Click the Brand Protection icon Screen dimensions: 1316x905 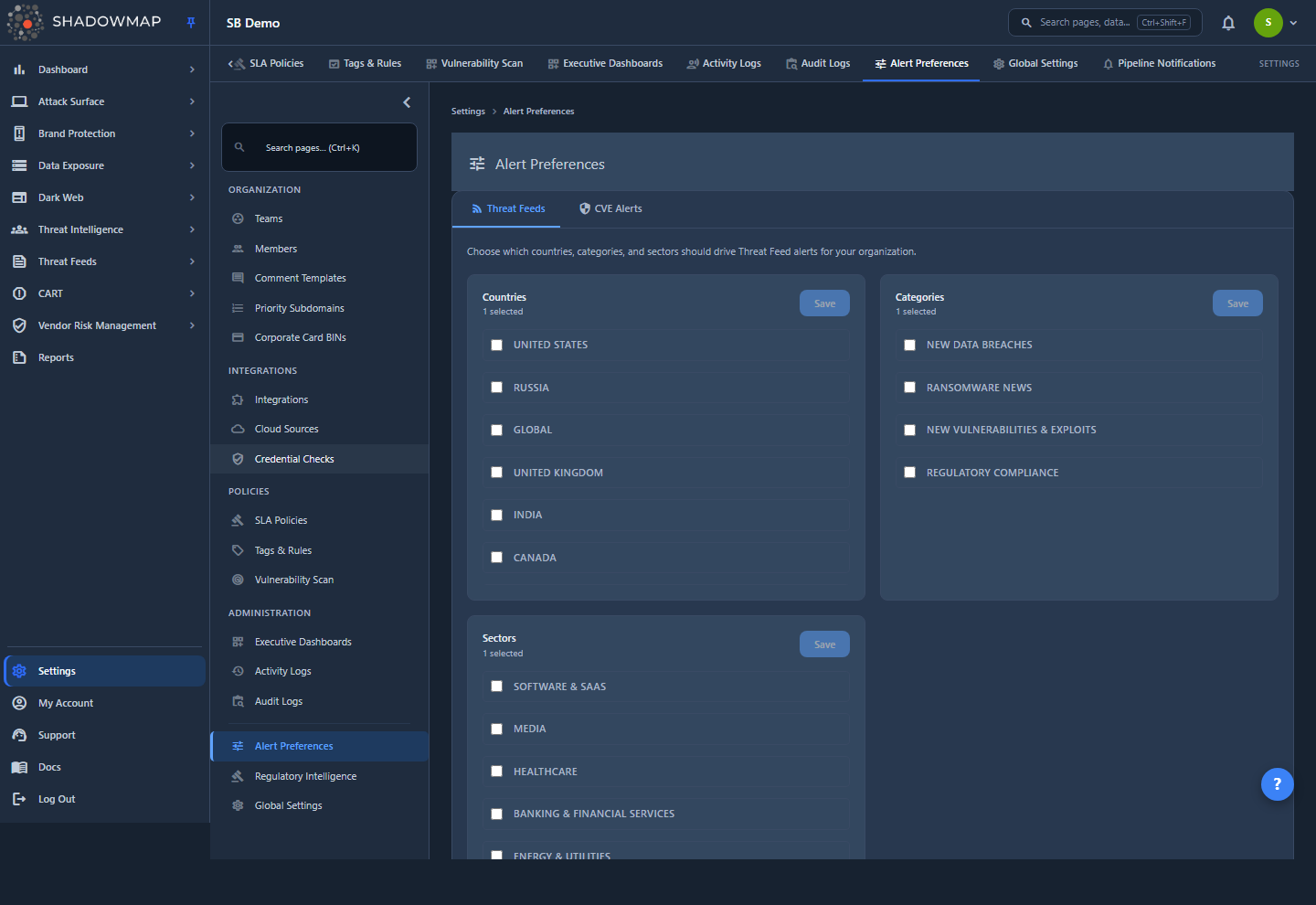19,133
